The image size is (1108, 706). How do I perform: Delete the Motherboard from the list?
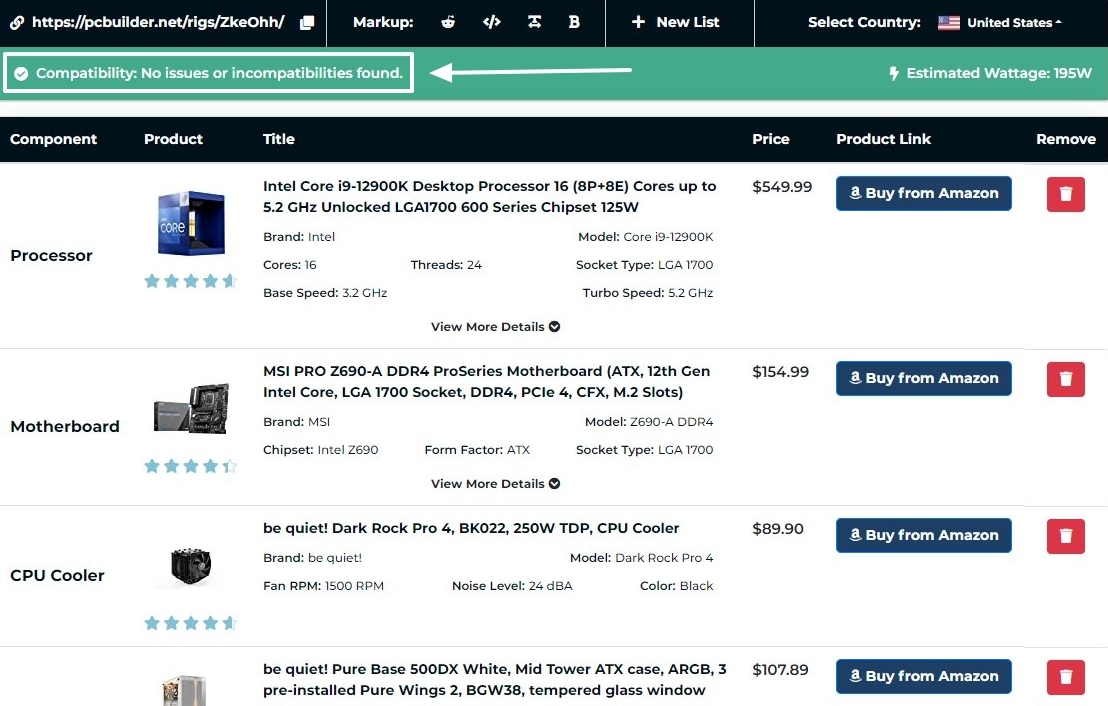click(1065, 379)
